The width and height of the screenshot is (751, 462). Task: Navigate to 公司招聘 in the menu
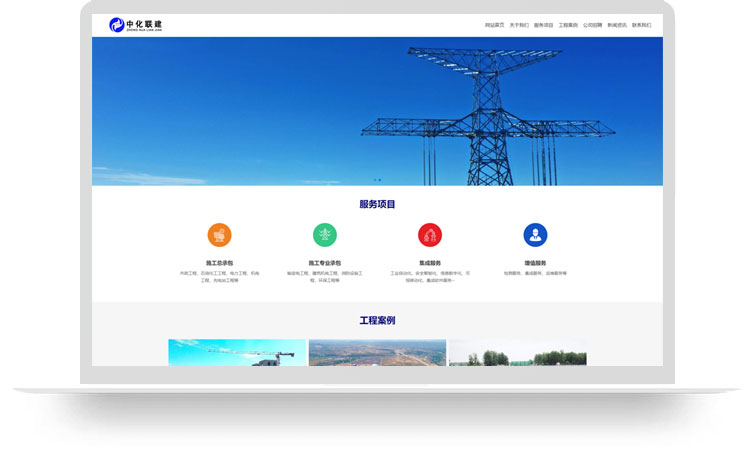coord(593,25)
